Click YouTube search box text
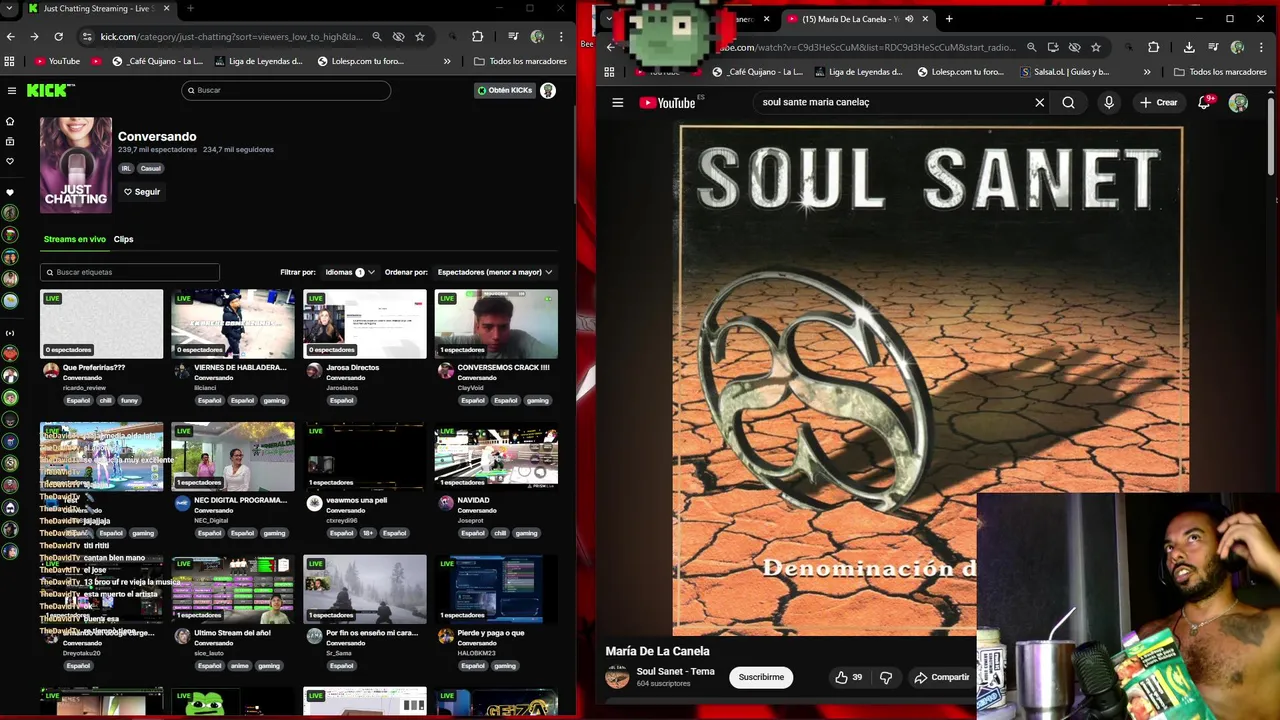This screenshot has height=720, width=1280. (815, 102)
